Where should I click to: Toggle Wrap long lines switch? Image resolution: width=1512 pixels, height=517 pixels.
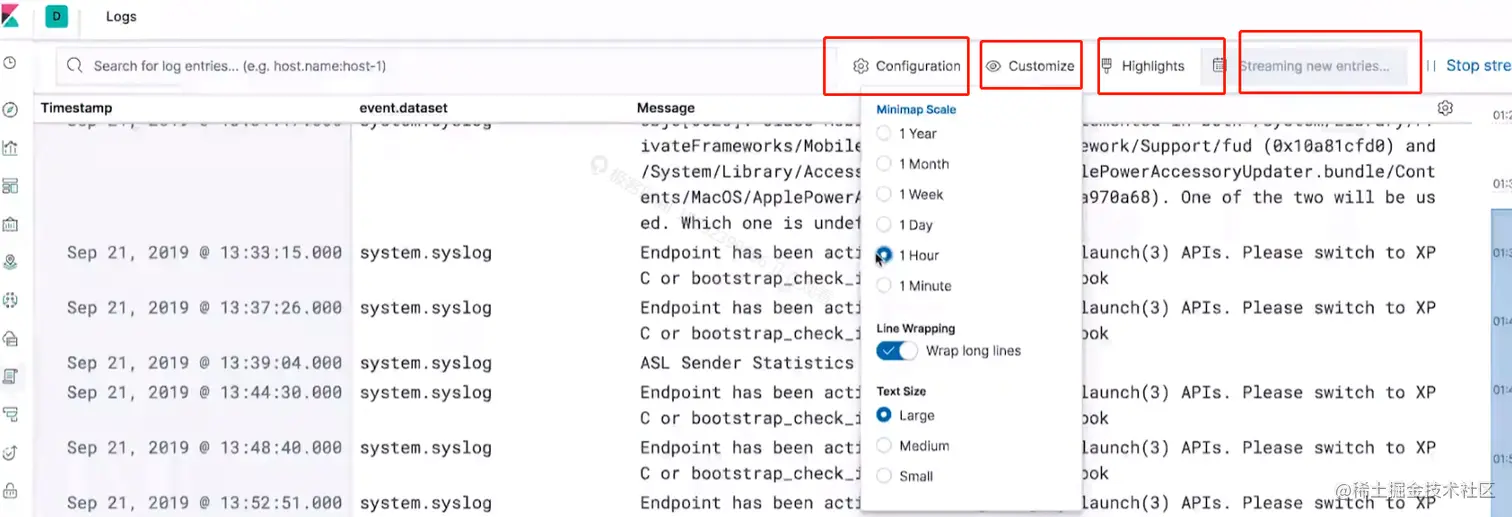[x=896, y=351]
